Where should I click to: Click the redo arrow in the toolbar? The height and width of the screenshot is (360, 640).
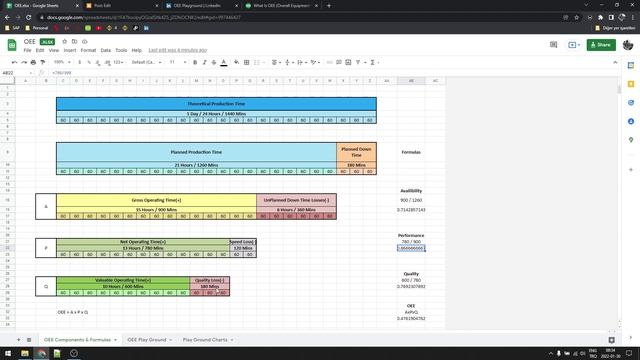(24, 62)
